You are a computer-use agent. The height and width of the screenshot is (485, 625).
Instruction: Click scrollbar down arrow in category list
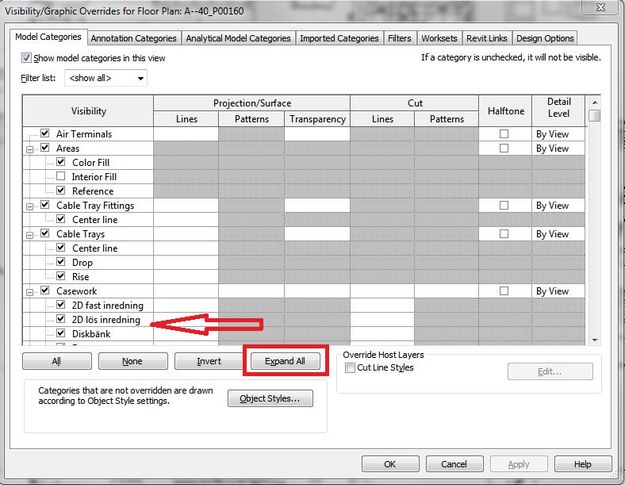click(x=595, y=340)
